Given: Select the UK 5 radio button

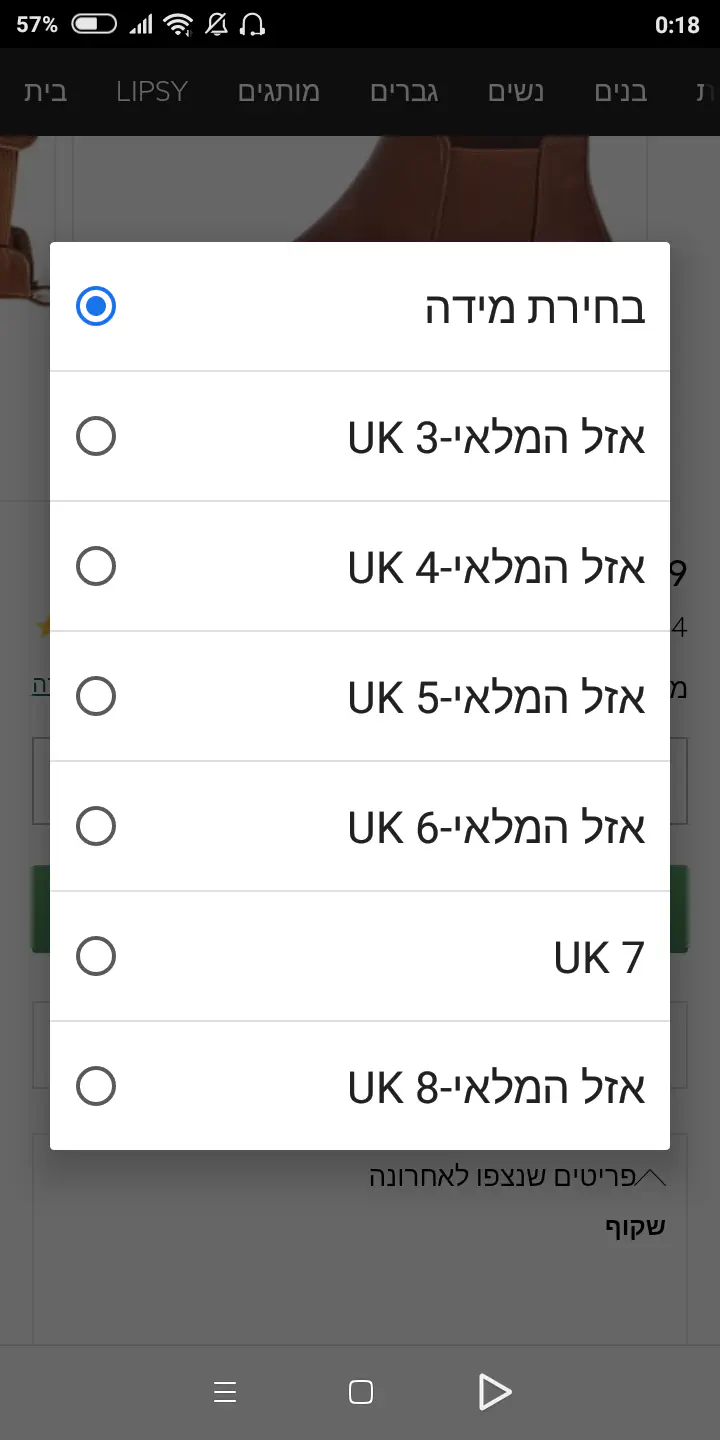Looking at the screenshot, I should coord(96,696).
